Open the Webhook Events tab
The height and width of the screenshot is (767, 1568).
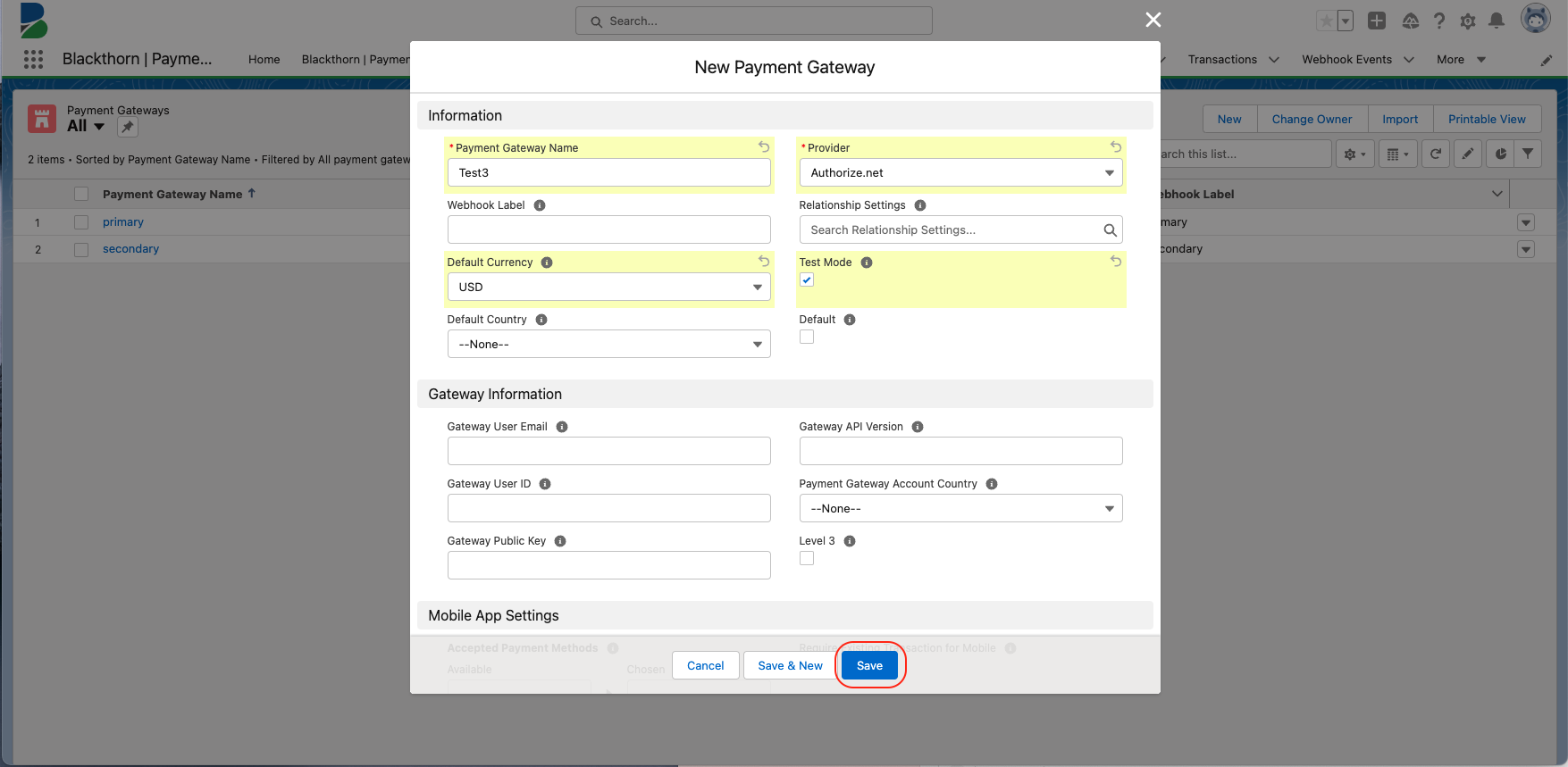tap(1346, 60)
